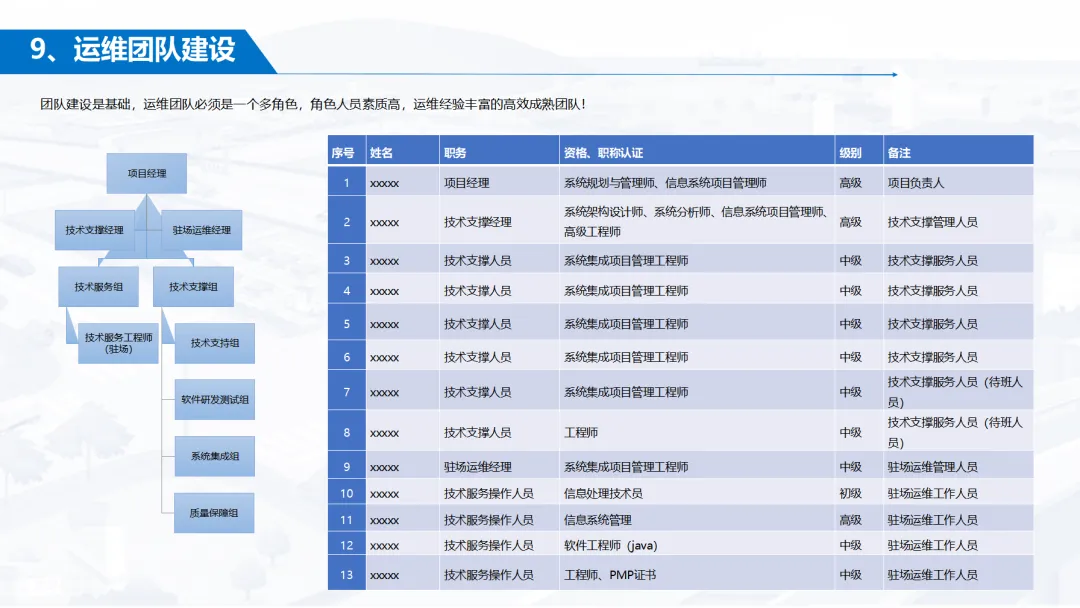
Task: Select cell 系统规划与管理师、信息系统项目管理师
Action: pyautogui.click(x=697, y=182)
